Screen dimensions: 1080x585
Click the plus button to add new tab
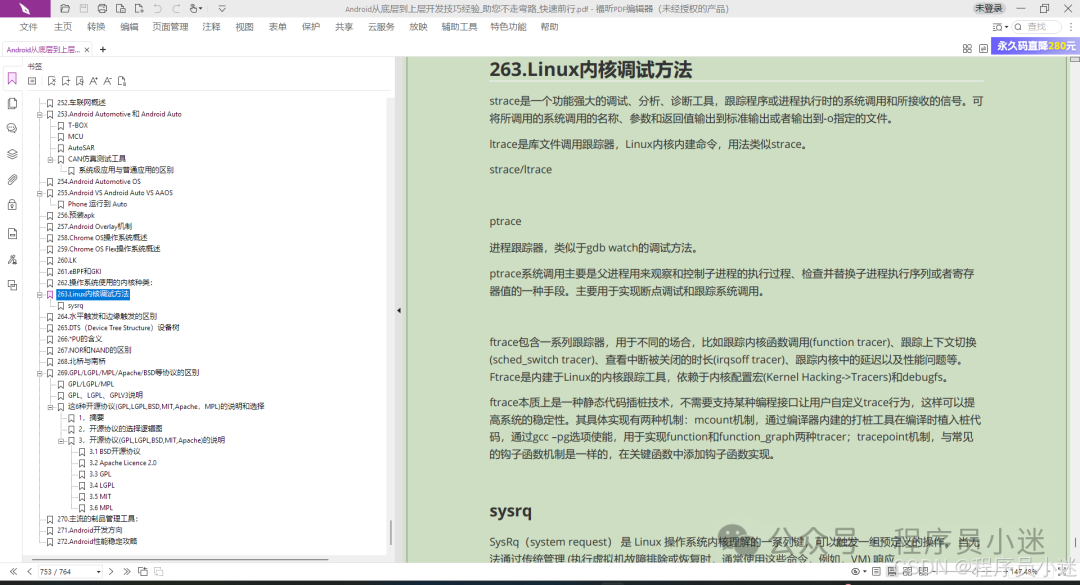[103, 50]
